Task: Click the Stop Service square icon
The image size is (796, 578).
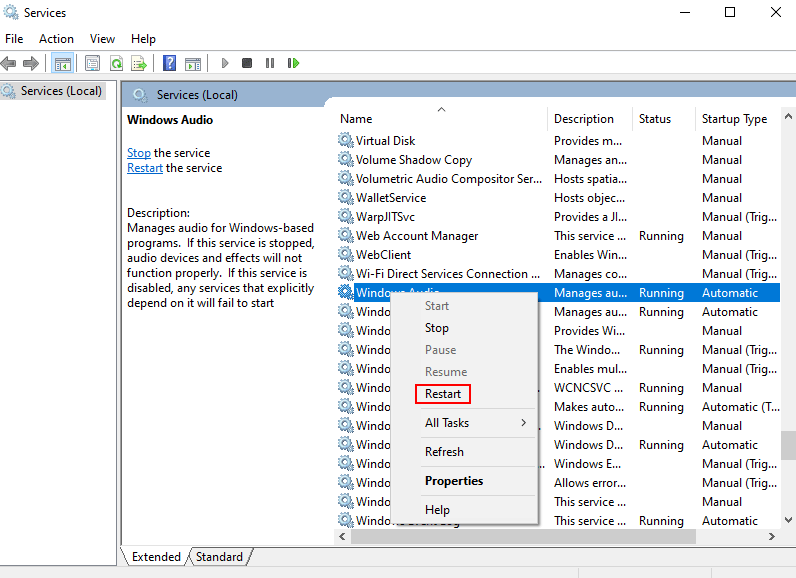Action: click(x=247, y=63)
